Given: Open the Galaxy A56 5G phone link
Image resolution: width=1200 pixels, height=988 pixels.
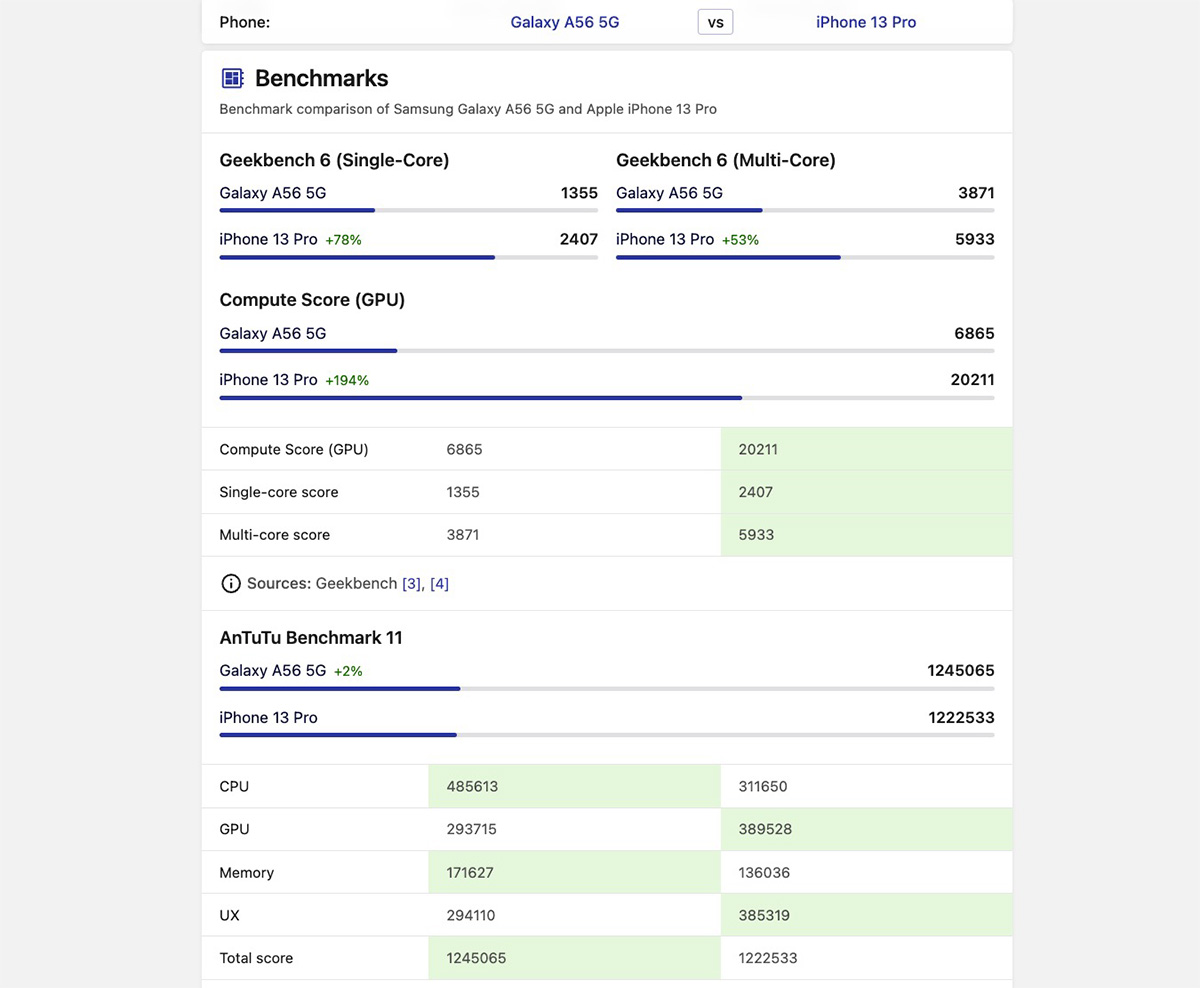Looking at the screenshot, I should (x=564, y=22).
